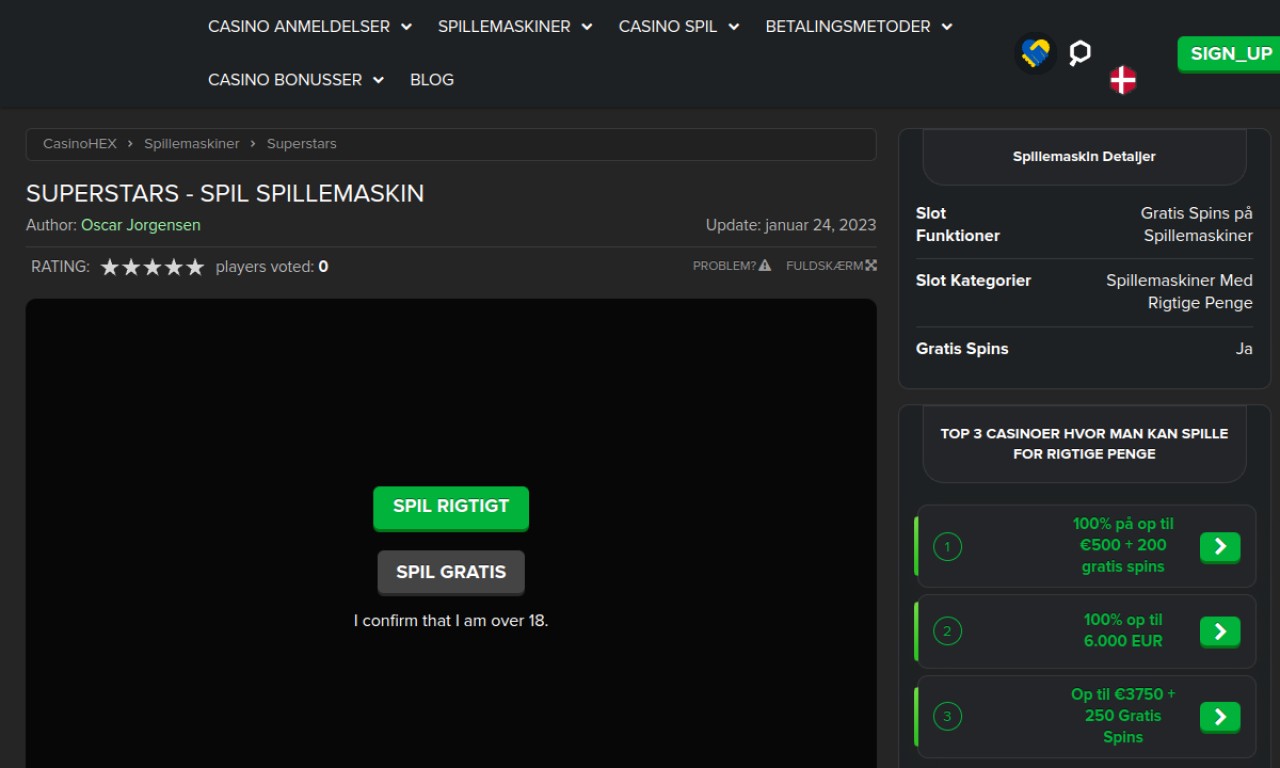Viewport: 1280px width, 768px height.
Task: Click 'I confirm that I am over 18.' text
Action: point(451,621)
